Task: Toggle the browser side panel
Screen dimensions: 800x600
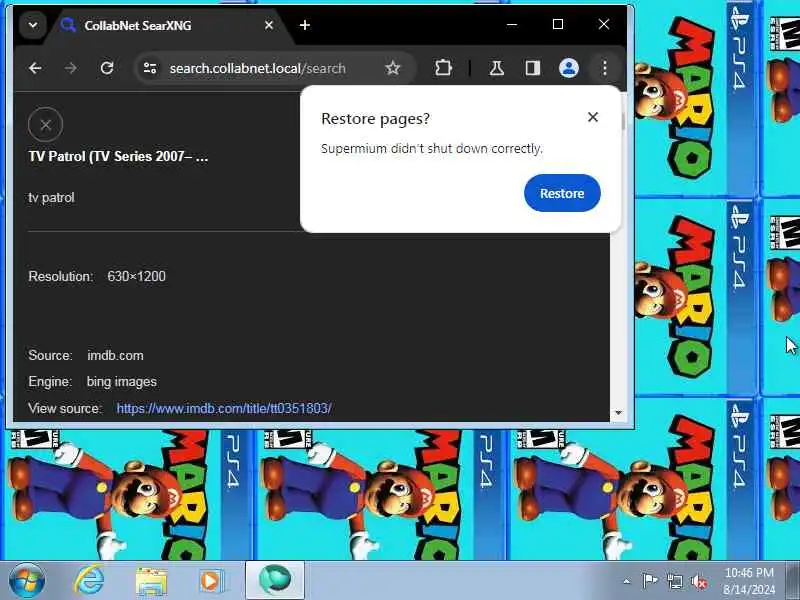Action: [533, 68]
